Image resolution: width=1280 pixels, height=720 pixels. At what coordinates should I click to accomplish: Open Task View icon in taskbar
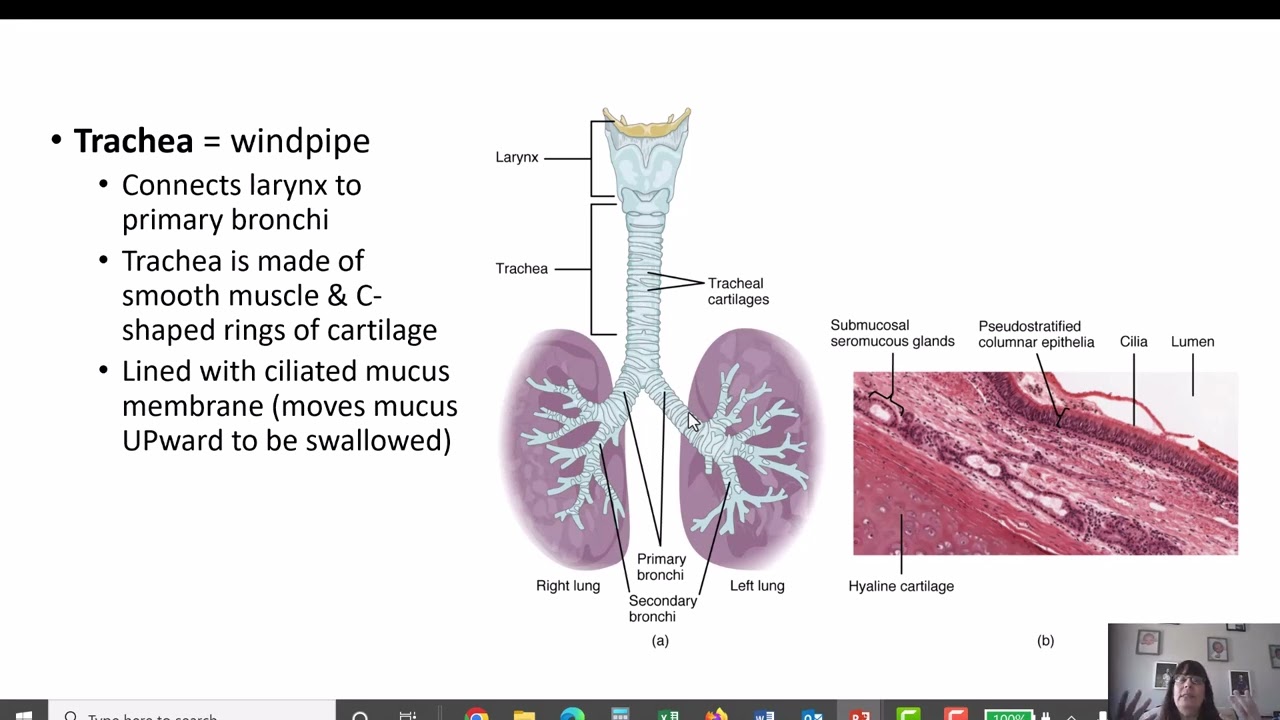tap(408, 715)
